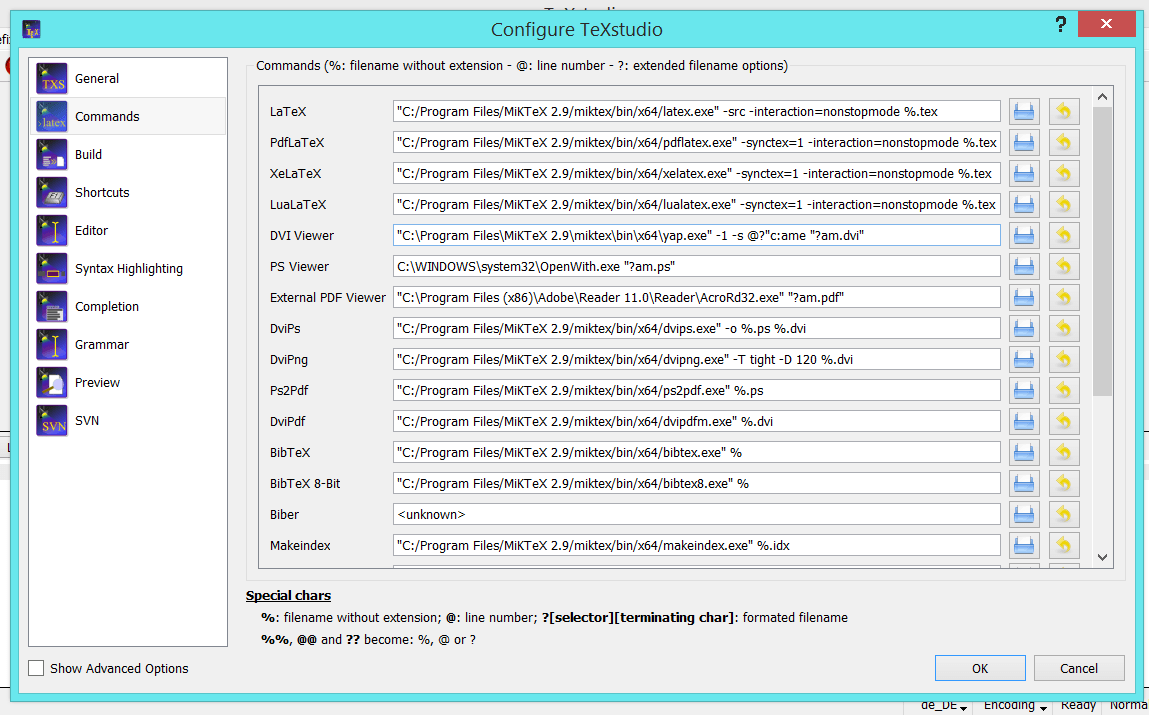Screen dimensions: 1149x715
Task: Edit the Biber command field showing unknown
Action: (x=696, y=514)
